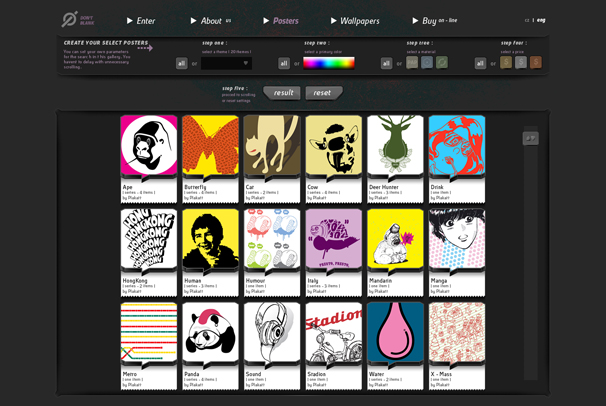
Task: Choose the yellow dollar price icon
Action: [506, 63]
